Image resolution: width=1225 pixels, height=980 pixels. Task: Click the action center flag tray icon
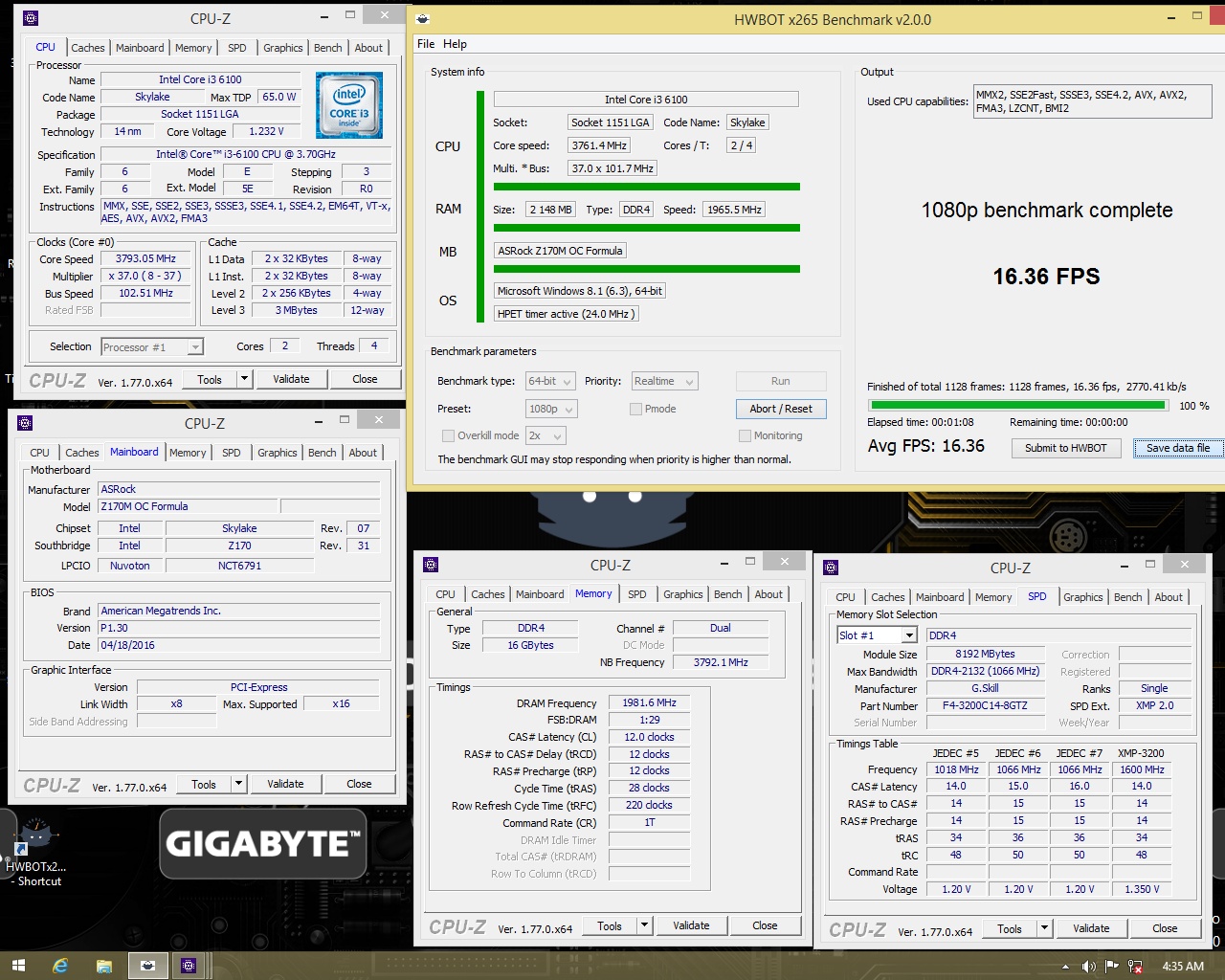[1112, 967]
